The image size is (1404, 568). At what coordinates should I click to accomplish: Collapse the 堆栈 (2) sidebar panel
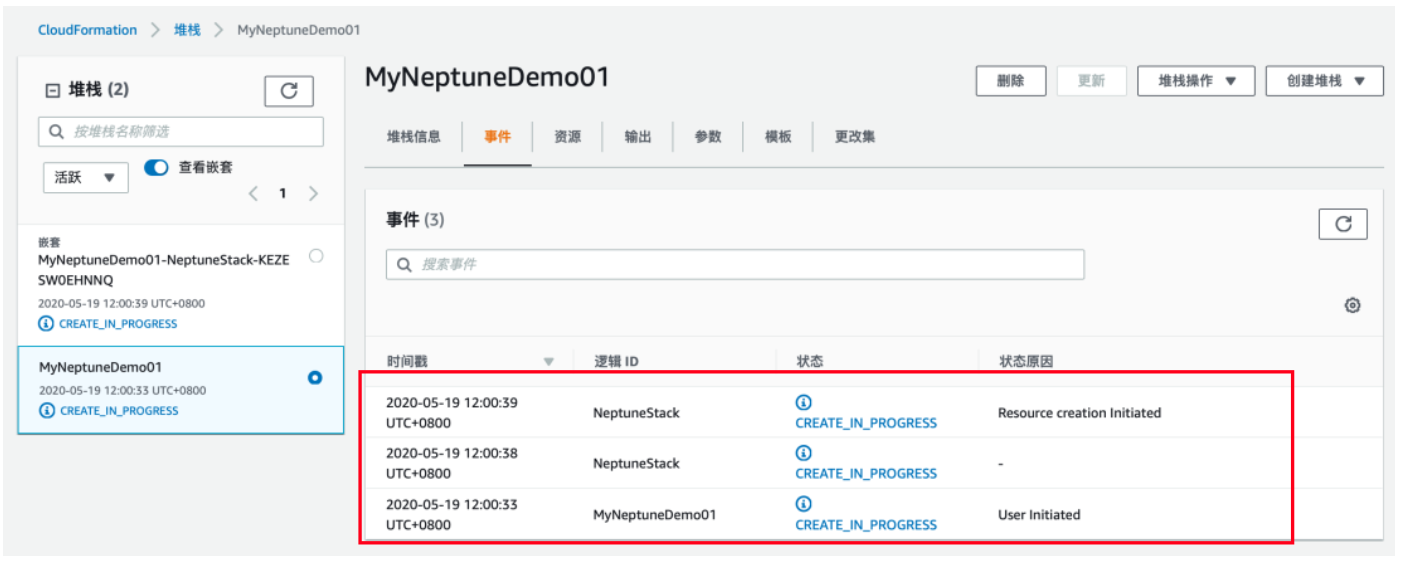click(52, 90)
